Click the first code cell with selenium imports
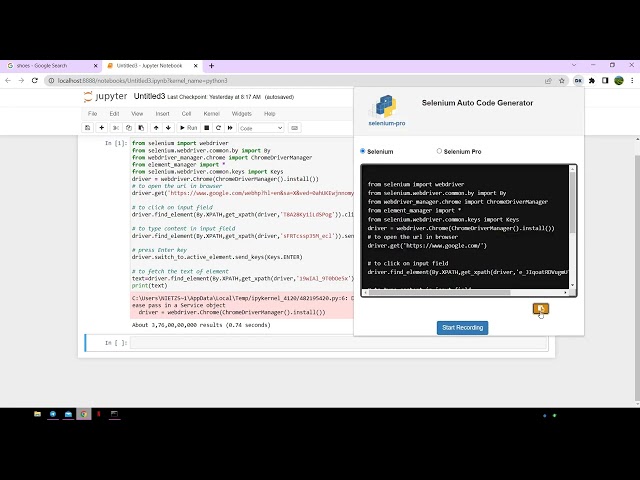This screenshot has height=480, width=640. click(242, 214)
